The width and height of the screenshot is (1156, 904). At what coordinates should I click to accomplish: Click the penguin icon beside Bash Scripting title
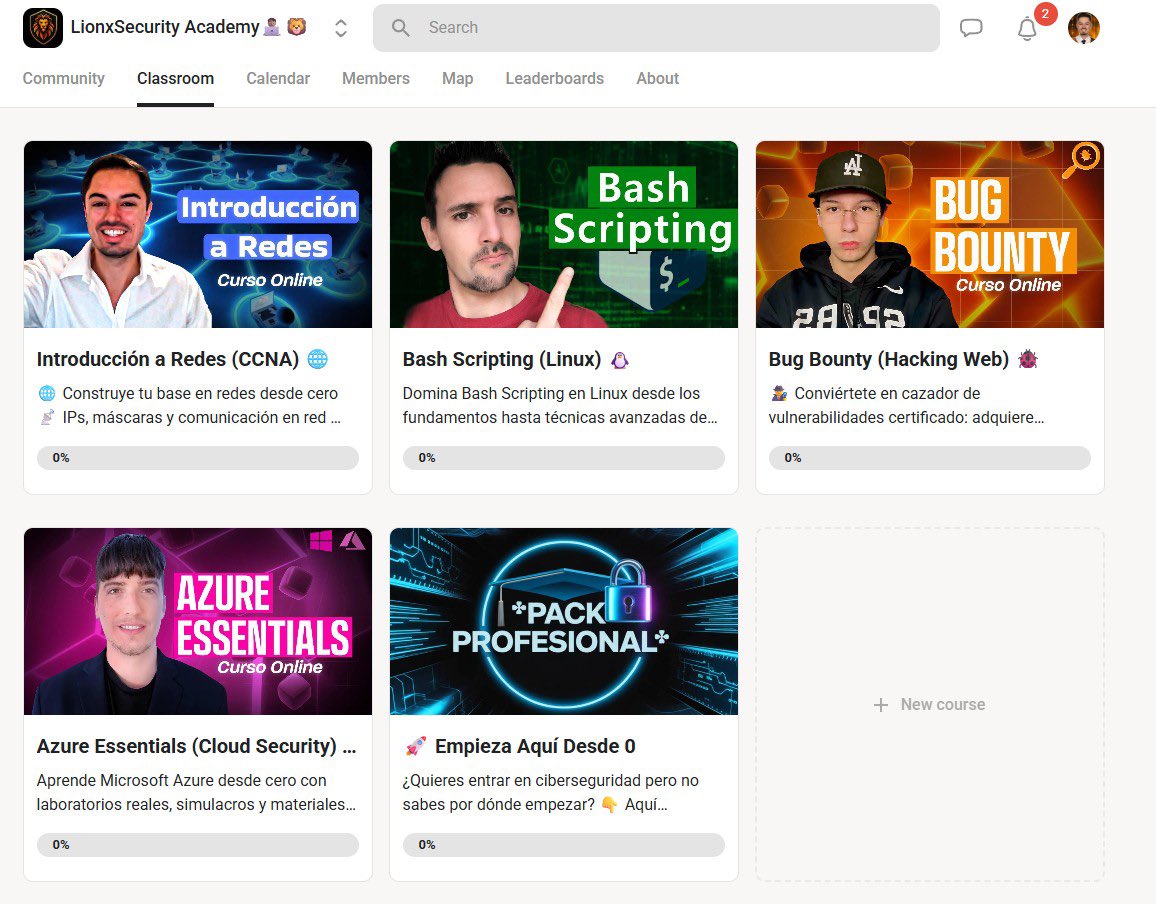click(620, 360)
